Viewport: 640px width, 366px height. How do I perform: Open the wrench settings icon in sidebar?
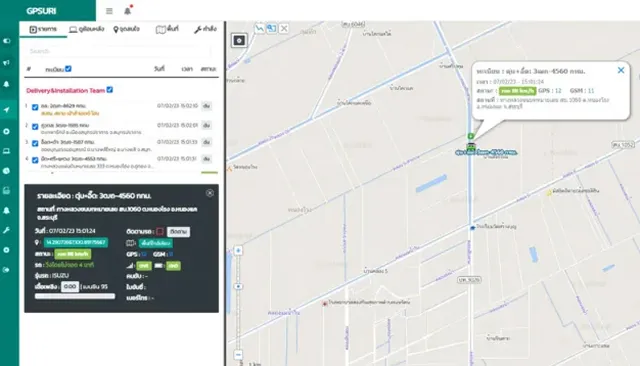[x=7, y=230]
